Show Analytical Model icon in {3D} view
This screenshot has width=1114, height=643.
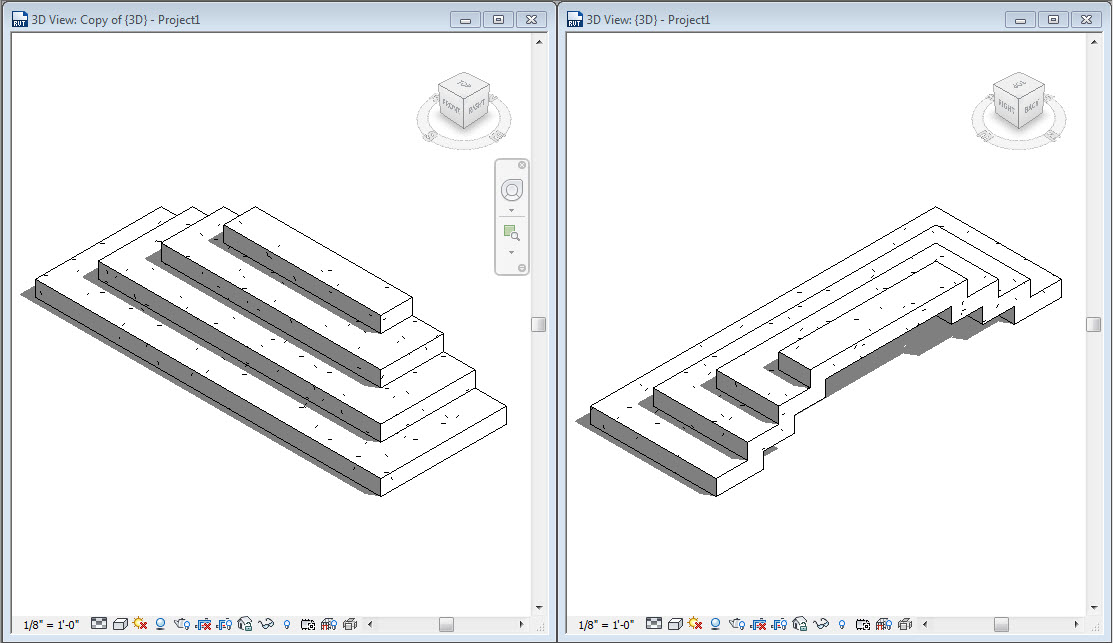pos(883,625)
